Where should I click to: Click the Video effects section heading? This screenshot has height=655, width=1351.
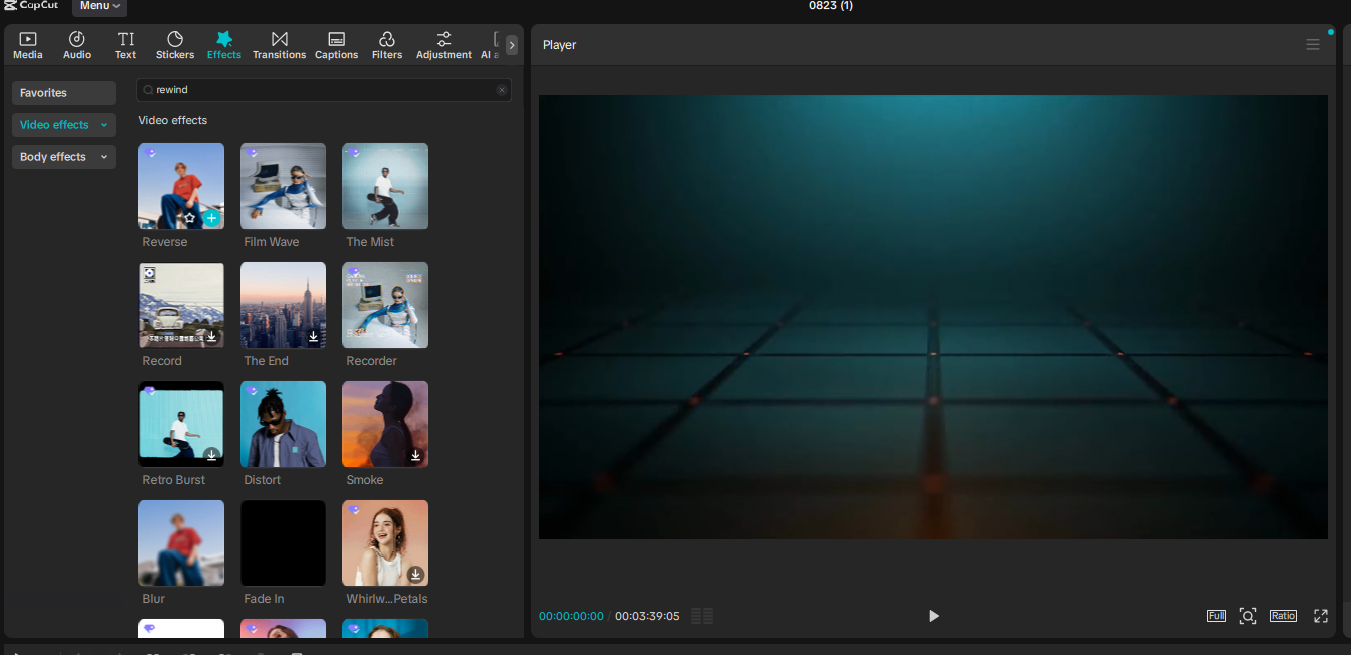click(x=173, y=120)
